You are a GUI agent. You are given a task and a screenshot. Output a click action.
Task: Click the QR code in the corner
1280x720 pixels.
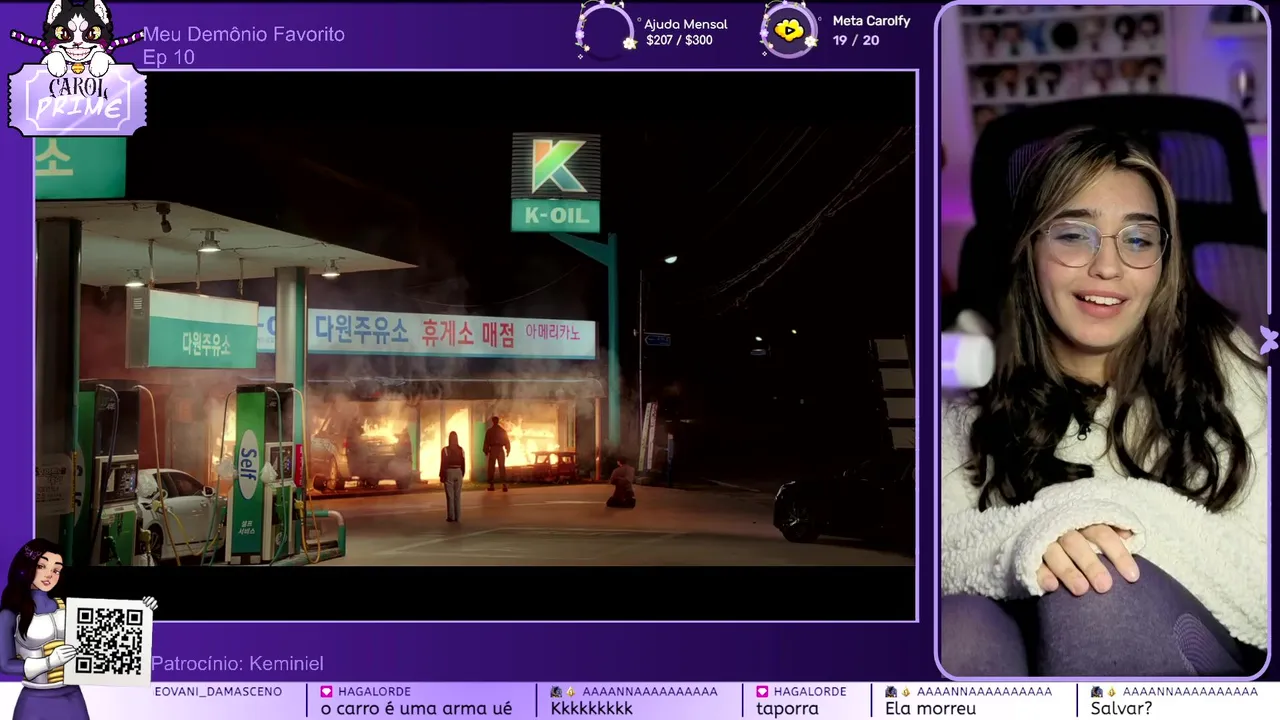(109, 641)
